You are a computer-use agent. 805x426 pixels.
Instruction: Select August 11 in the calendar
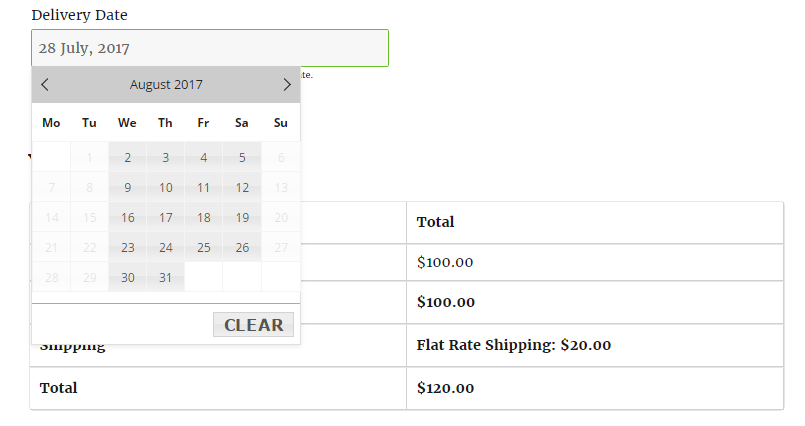[x=203, y=187]
